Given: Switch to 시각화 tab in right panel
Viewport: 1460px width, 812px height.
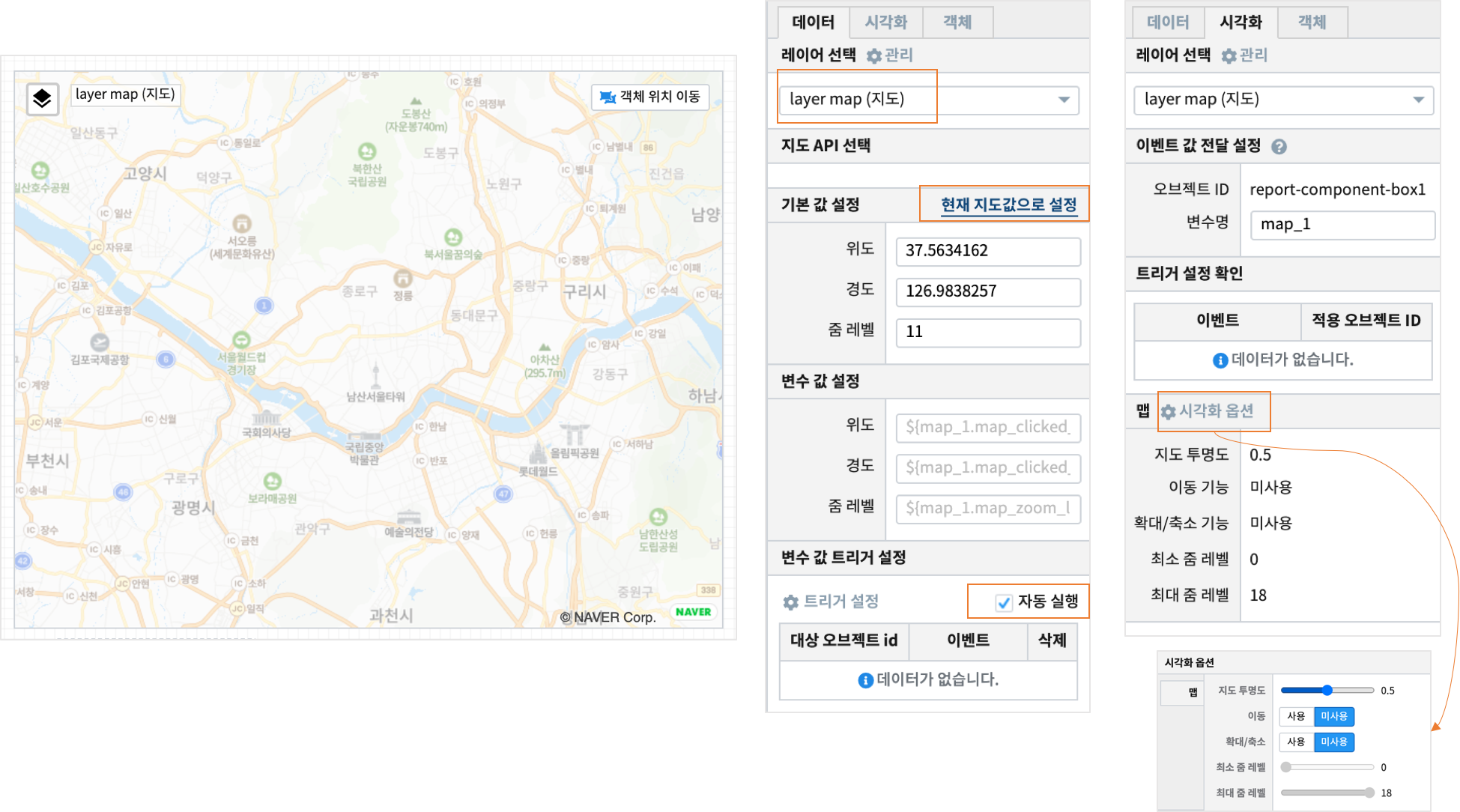Looking at the screenshot, I should (1241, 22).
